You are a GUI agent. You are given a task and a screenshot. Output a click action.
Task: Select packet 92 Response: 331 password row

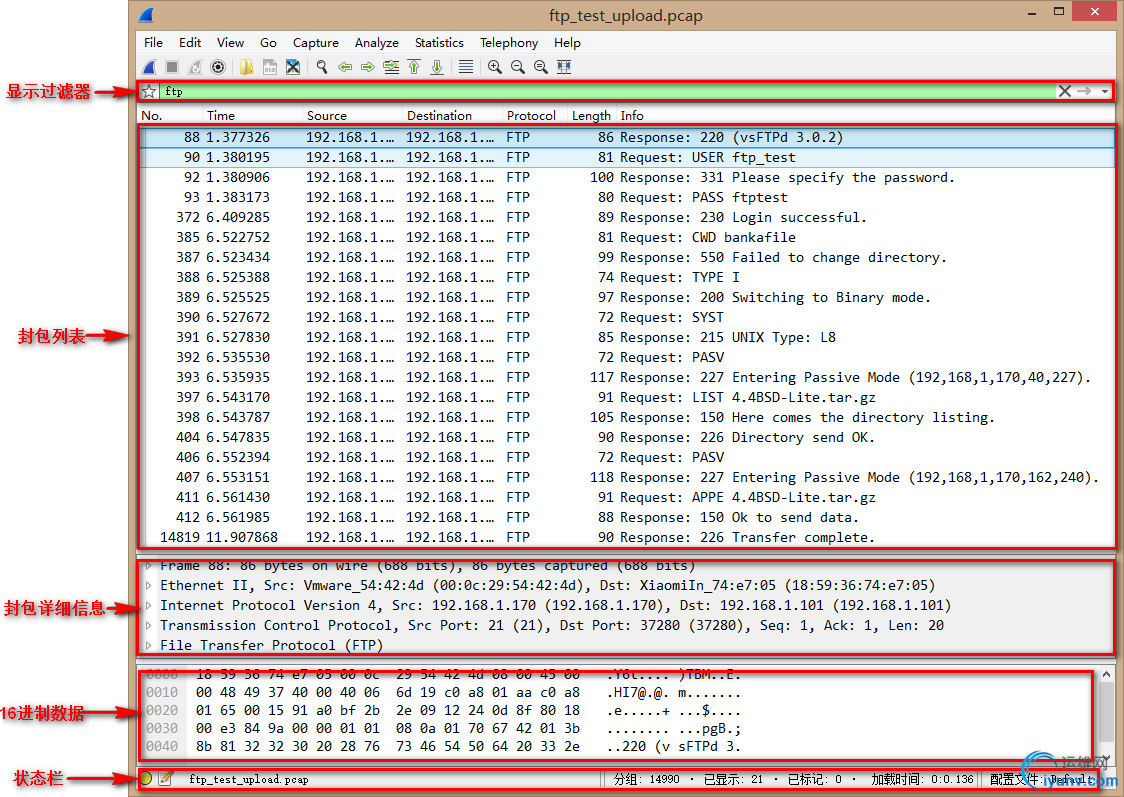pos(627,178)
